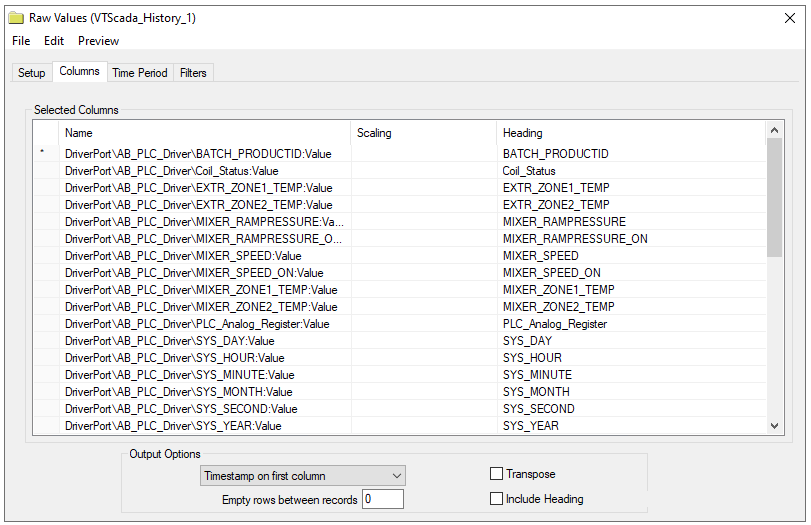Switch to the Setup tab
Viewport: 811px width, 525px height.
[x=32, y=73]
